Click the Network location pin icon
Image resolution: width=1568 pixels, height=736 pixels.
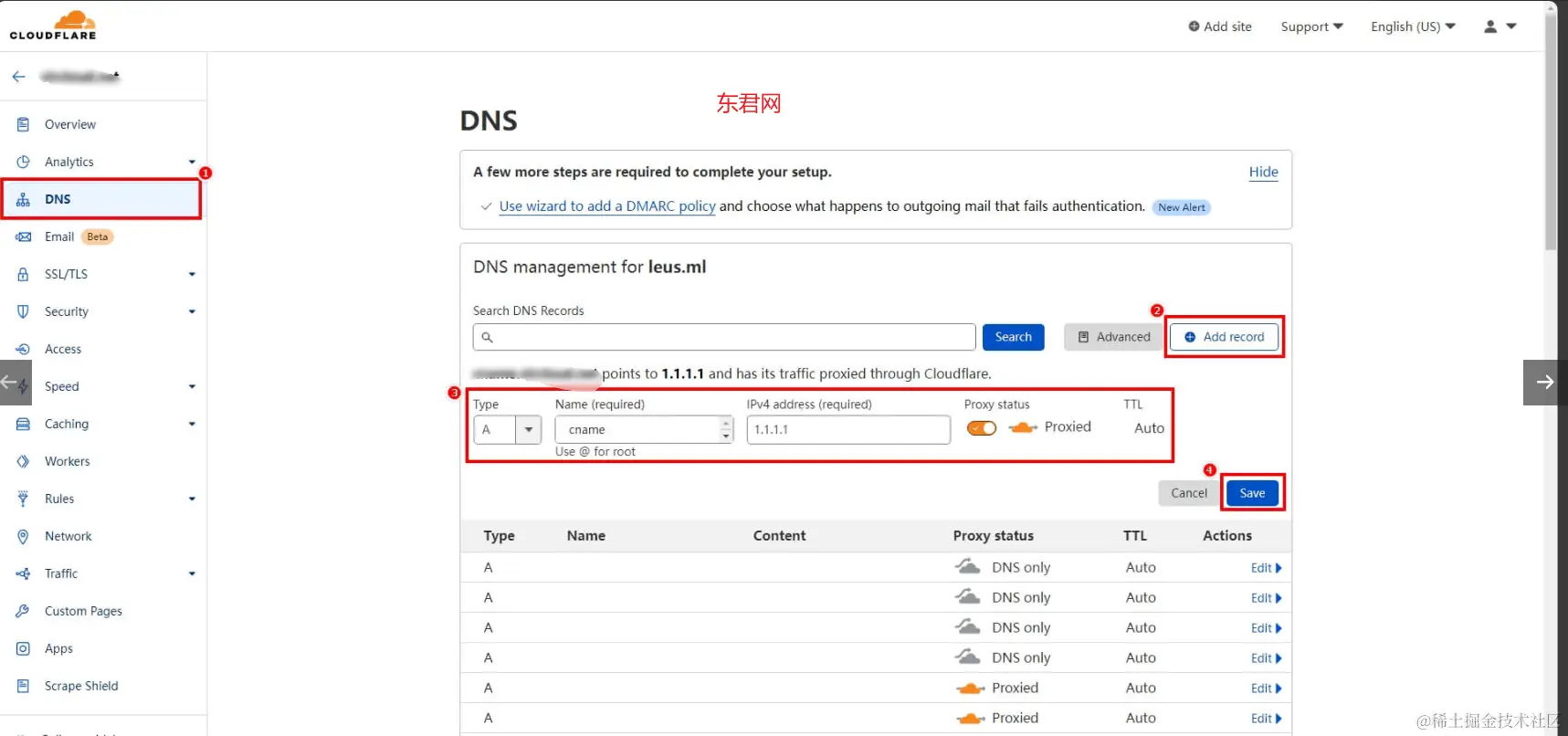23,536
